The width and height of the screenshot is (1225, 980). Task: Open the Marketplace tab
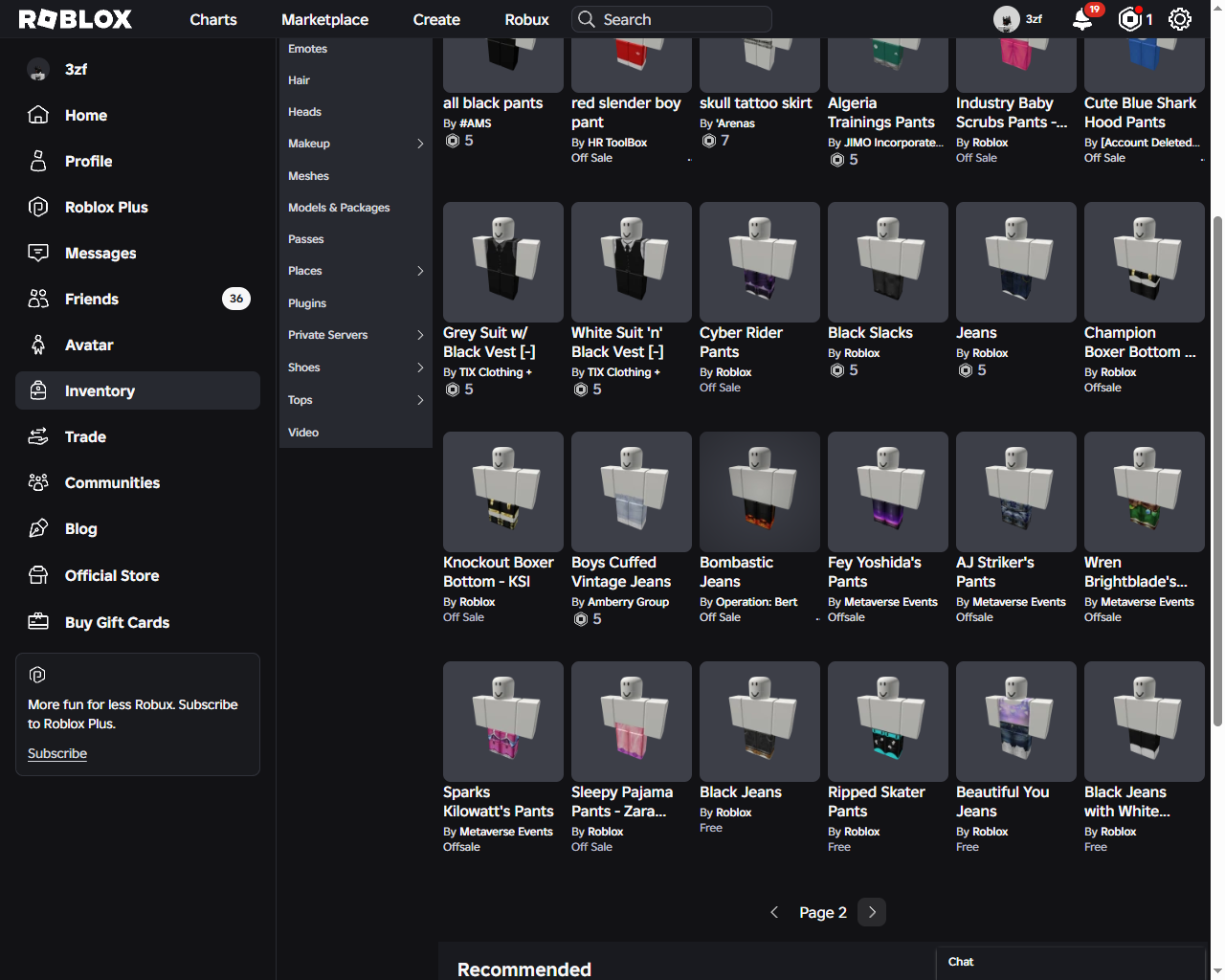coord(325,19)
